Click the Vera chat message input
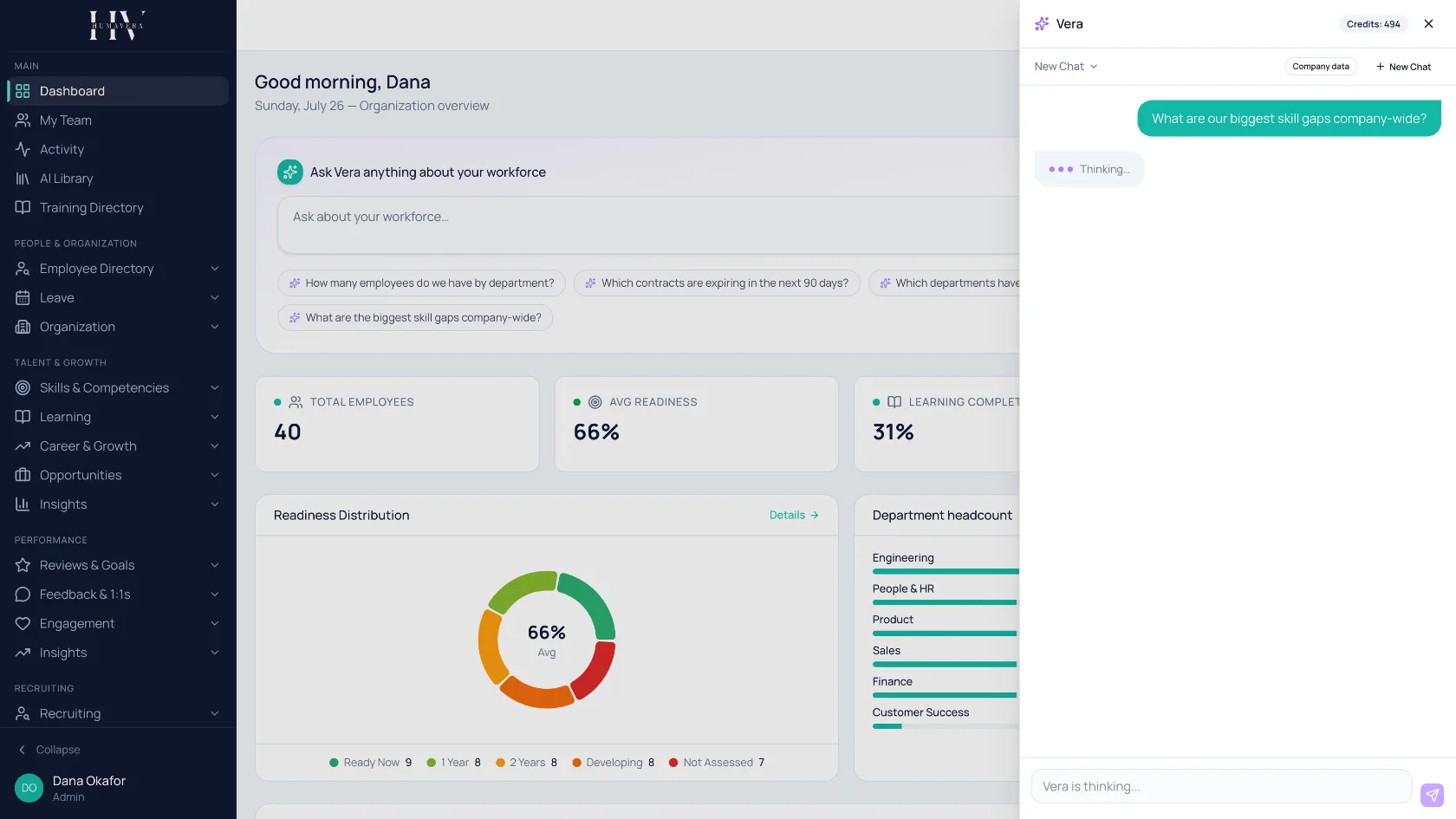Screen dimensions: 1456x819 (x=1222, y=787)
